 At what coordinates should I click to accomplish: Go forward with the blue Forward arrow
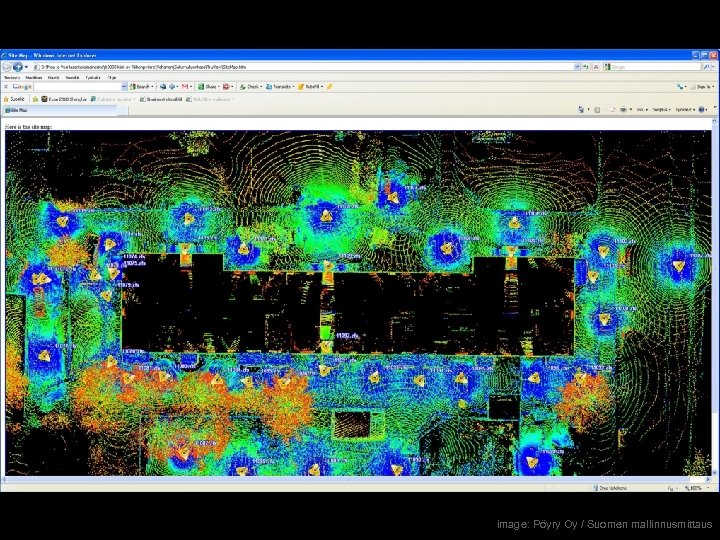(x=17, y=67)
